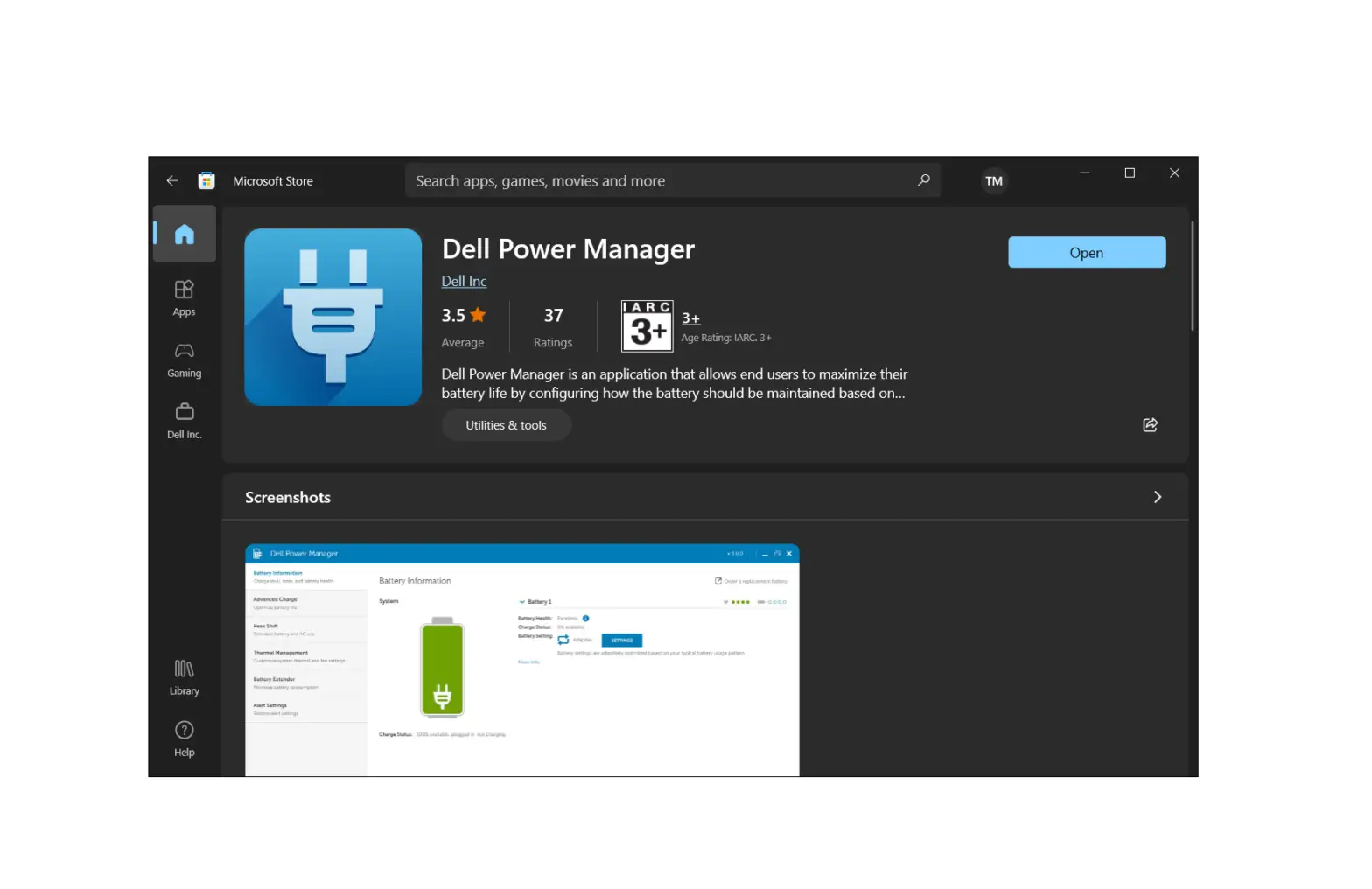Image resolution: width=1372 pixels, height=889 pixels.
Task: Click the IARC 3+ rating badge
Action: 647,326
